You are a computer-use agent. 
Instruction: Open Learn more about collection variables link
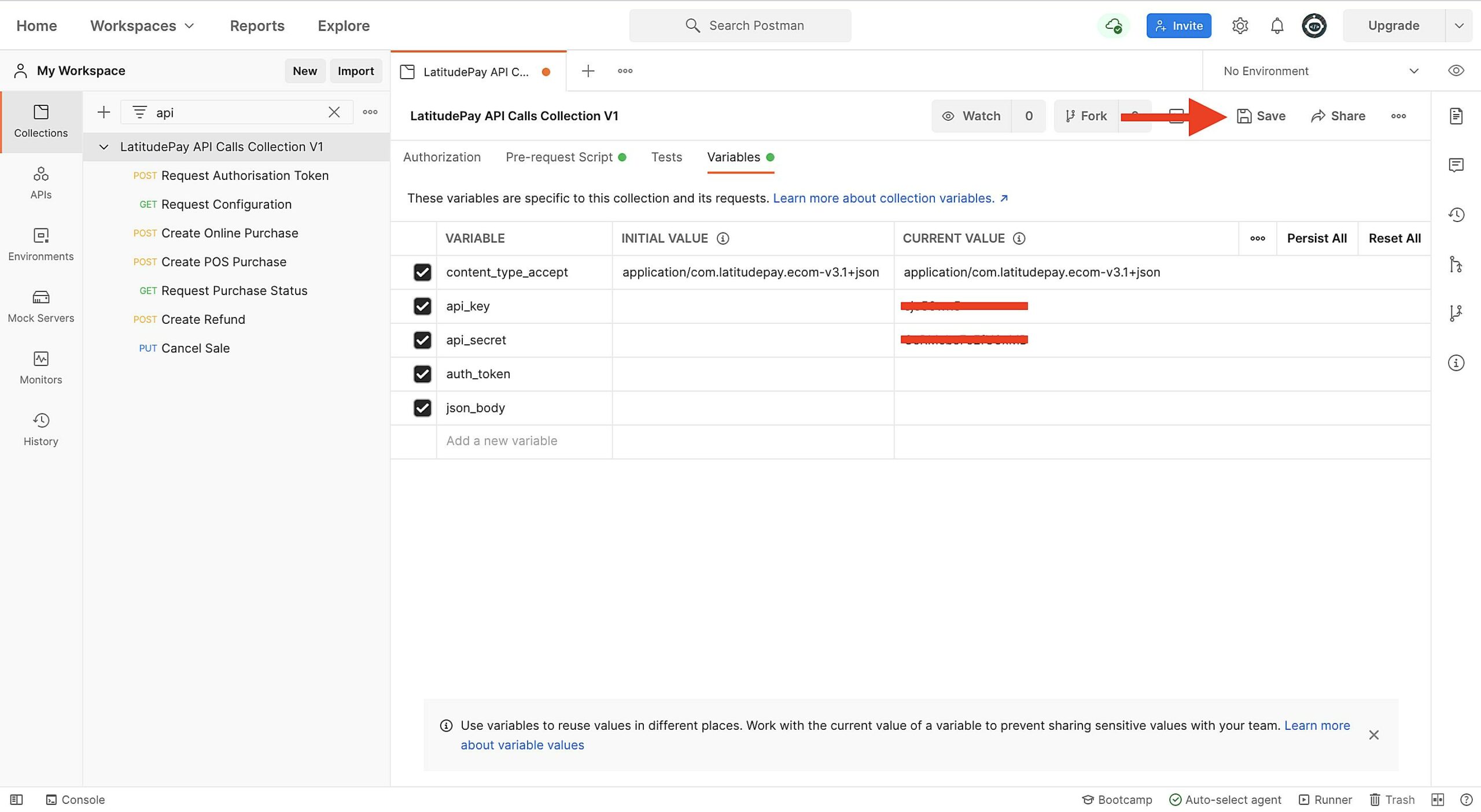pyautogui.click(x=890, y=198)
